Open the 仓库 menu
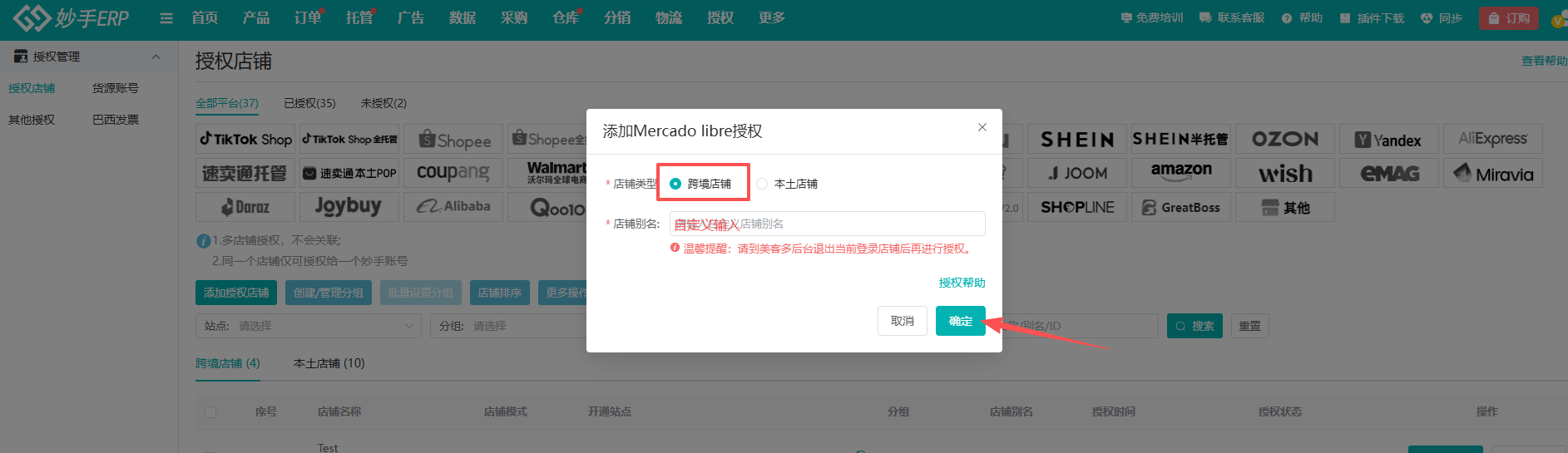This screenshot has height=453, width=1568. [566, 17]
